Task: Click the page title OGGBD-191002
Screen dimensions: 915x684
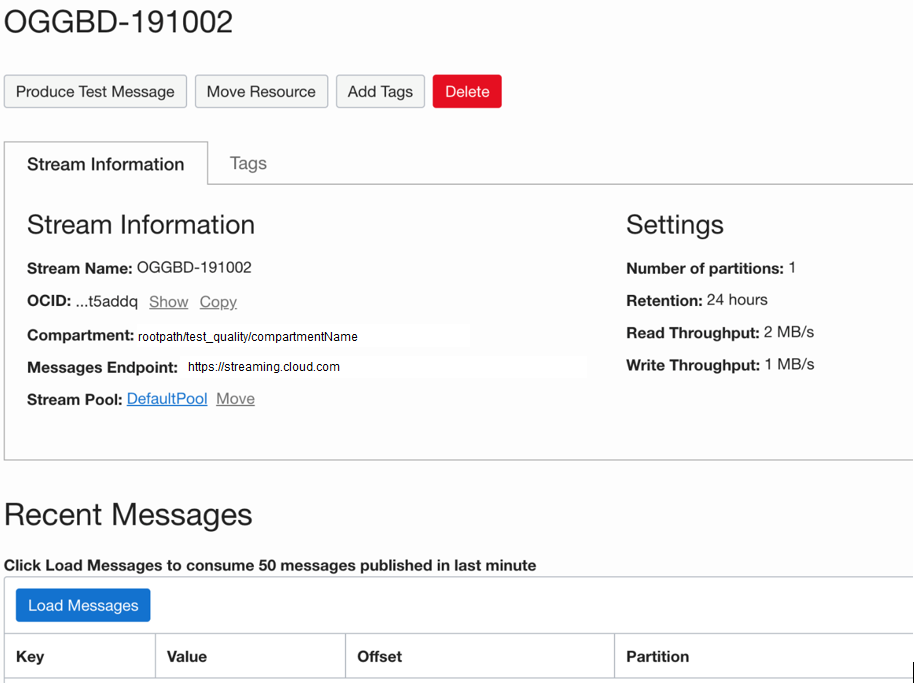Action: [118, 22]
